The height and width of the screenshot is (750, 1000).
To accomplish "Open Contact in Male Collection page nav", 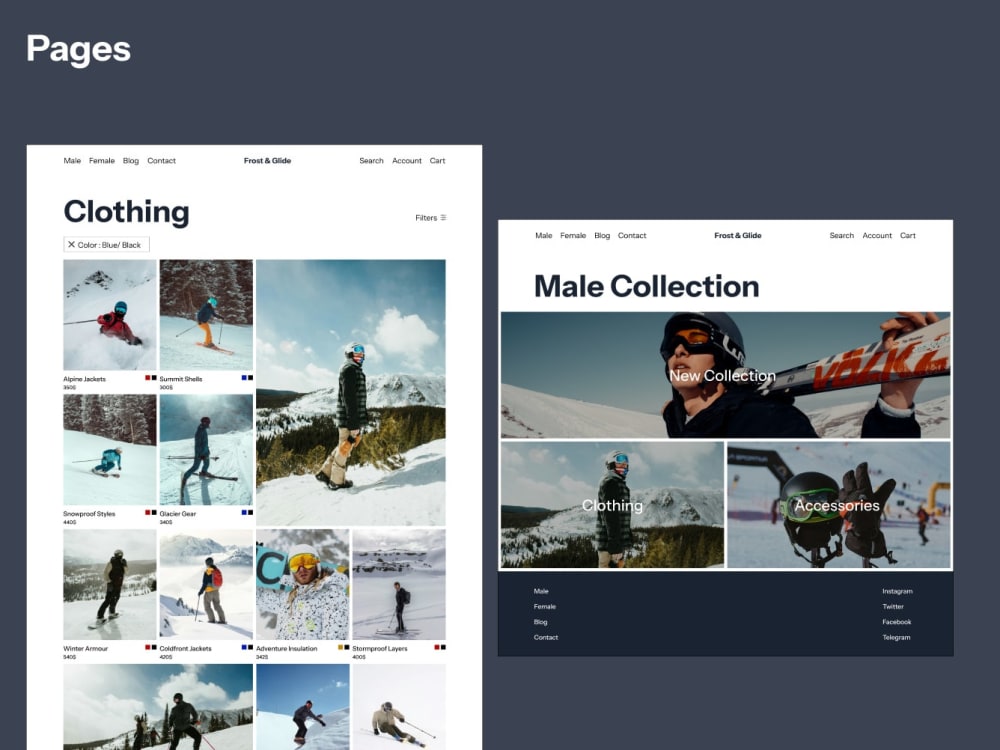I will (x=632, y=235).
